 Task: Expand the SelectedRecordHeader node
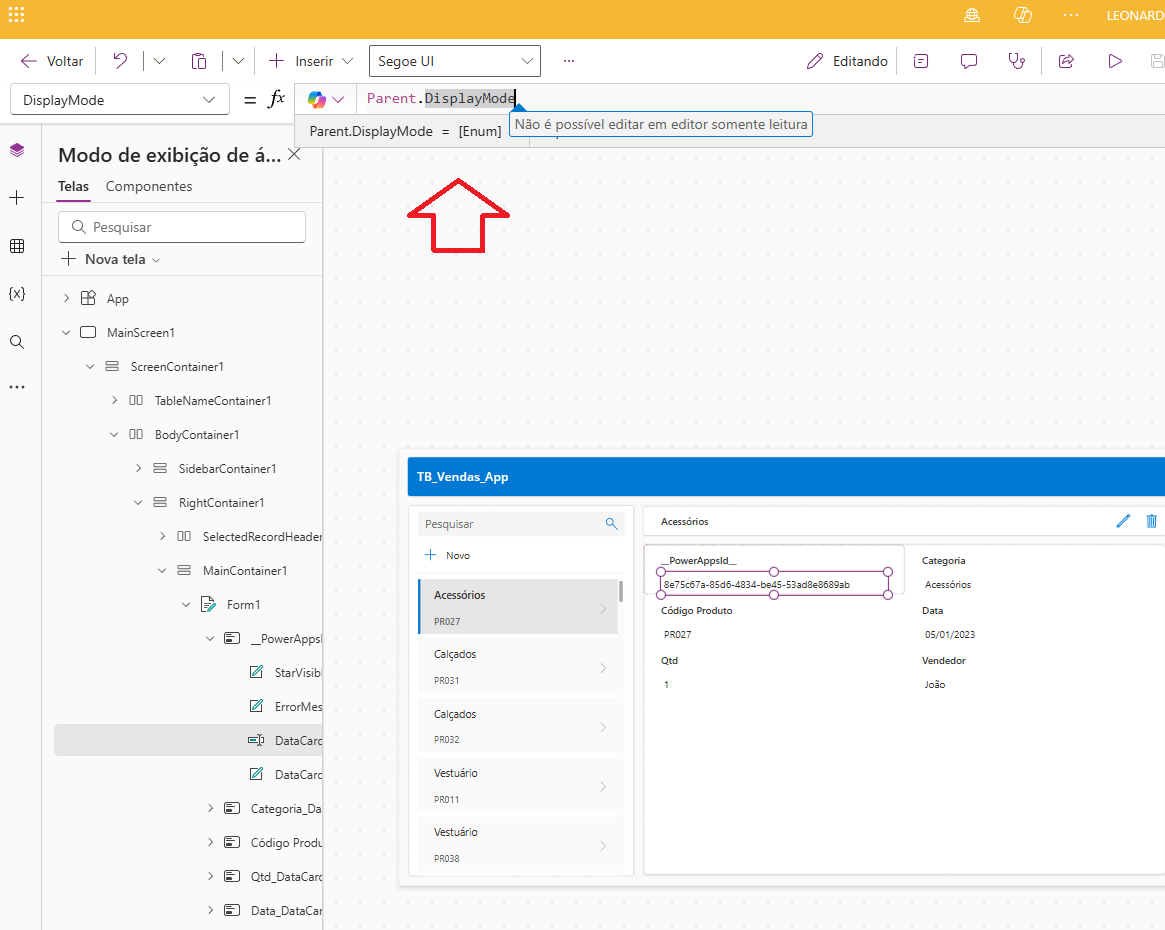point(162,536)
